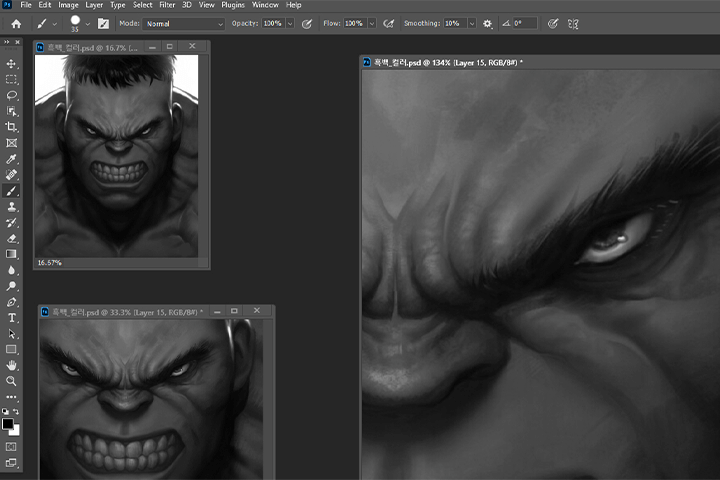The width and height of the screenshot is (720, 480).
Task: Select the Rectangular Marquee tool
Action: [11, 79]
